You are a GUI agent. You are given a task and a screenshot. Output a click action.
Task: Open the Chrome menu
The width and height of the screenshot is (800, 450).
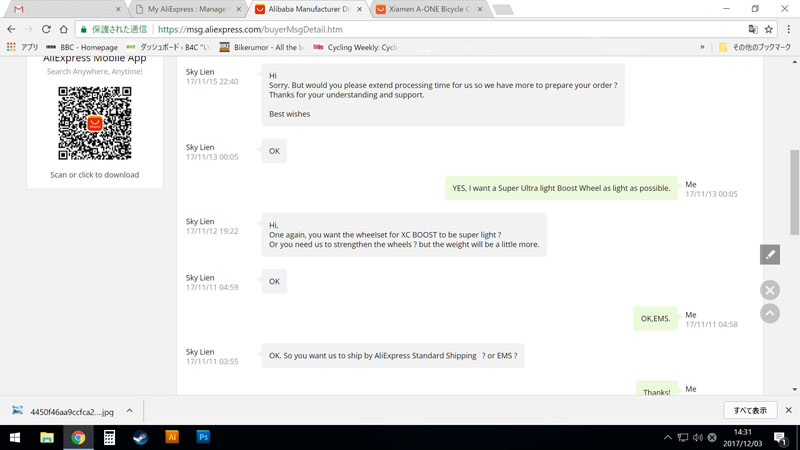coord(788,29)
